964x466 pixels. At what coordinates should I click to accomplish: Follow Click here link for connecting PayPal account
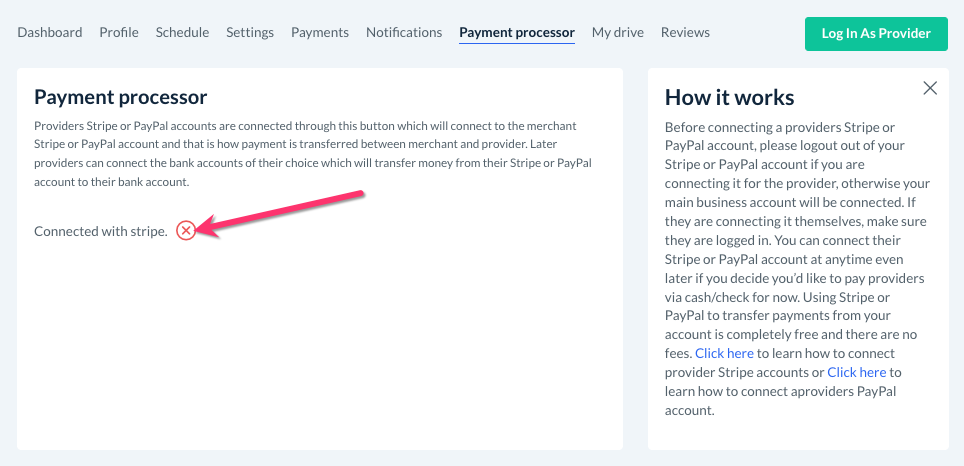pyautogui.click(x=857, y=372)
